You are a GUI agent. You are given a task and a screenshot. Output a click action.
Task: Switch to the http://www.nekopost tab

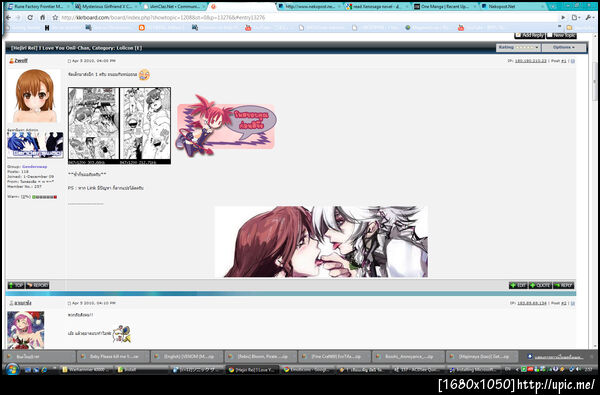coord(310,7)
